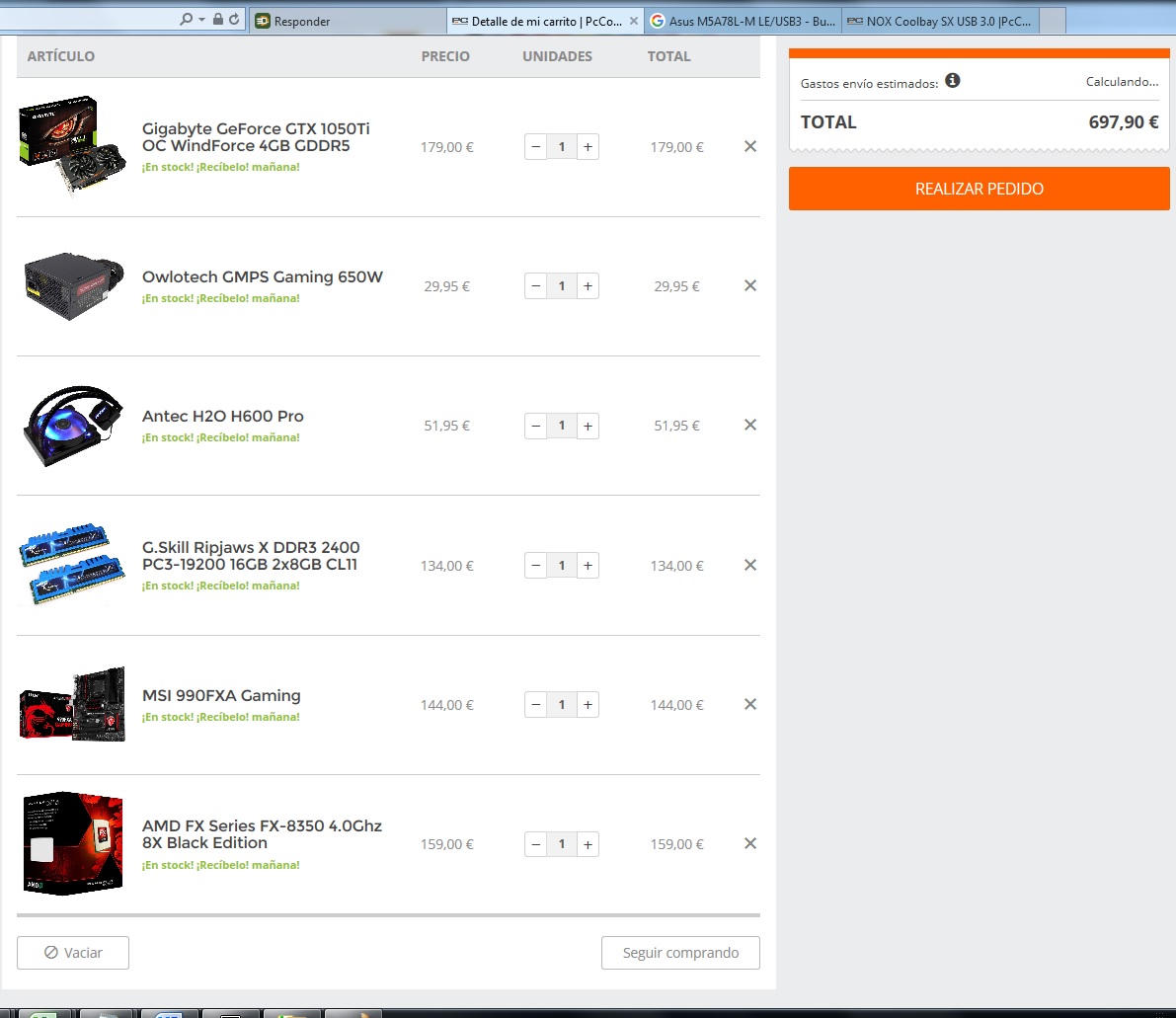Remove Gigabyte GeForce GTX 1050Ti from cart
The width and height of the screenshot is (1176, 1018).
tap(750, 146)
